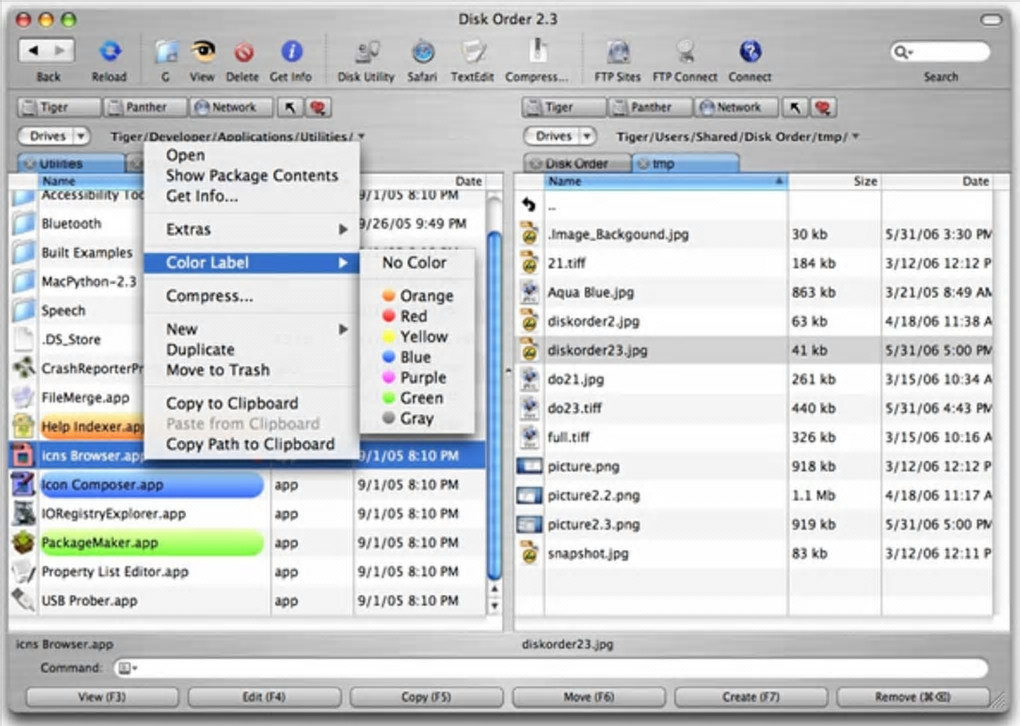Viewport: 1020px width, 726px height.
Task: Open FTP Sites toolbar icon
Action: tap(618, 51)
